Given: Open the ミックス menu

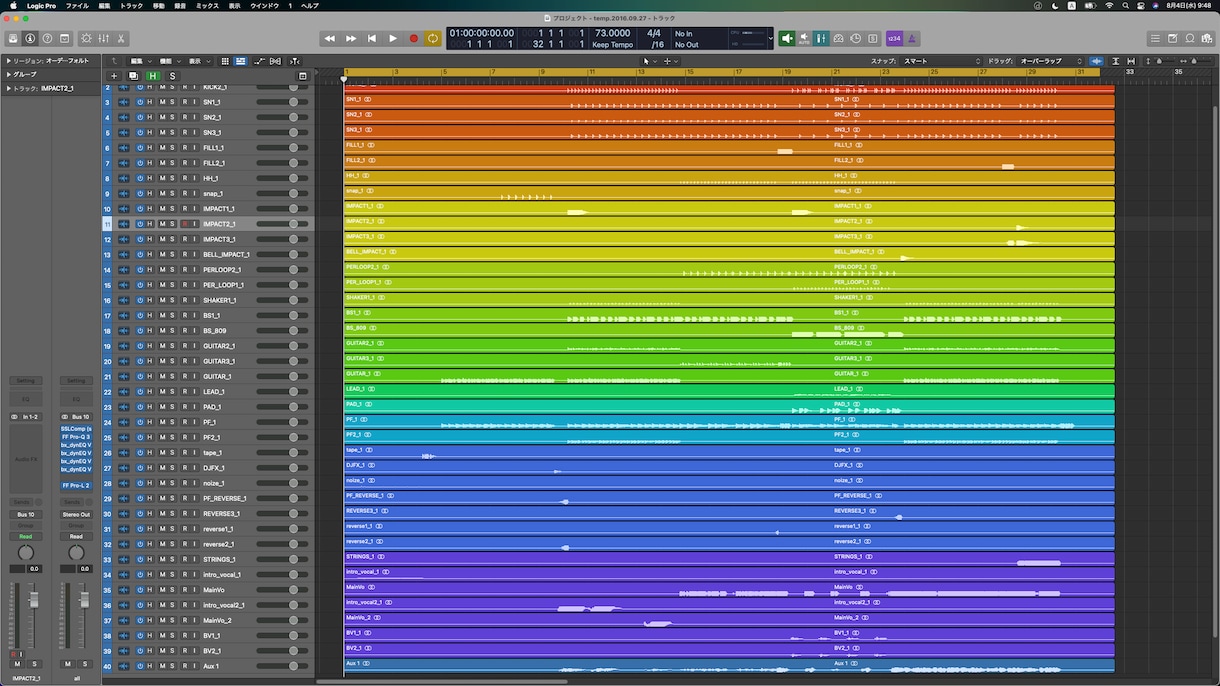Looking at the screenshot, I should pyautogui.click(x=207, y=6).
